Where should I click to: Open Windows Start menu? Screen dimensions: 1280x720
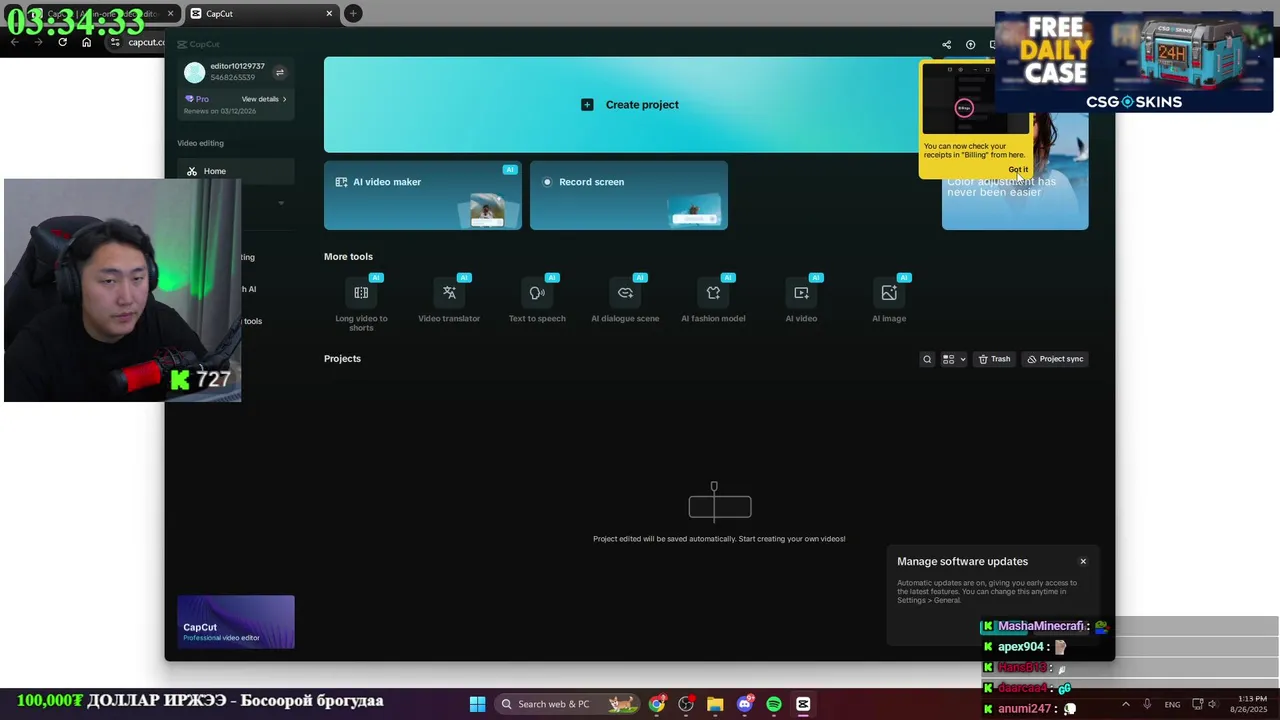[477, 704]
